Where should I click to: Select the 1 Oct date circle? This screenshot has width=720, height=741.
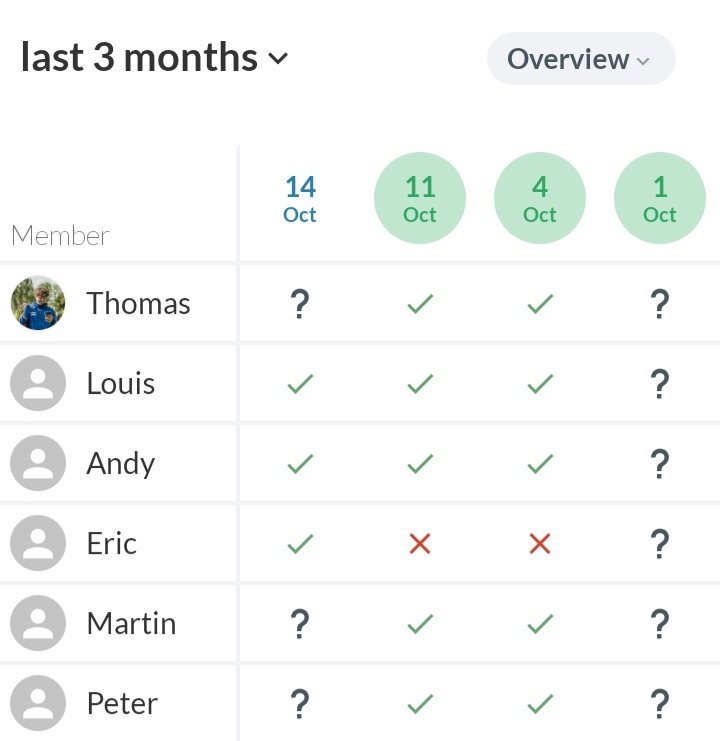coord(660,199)
